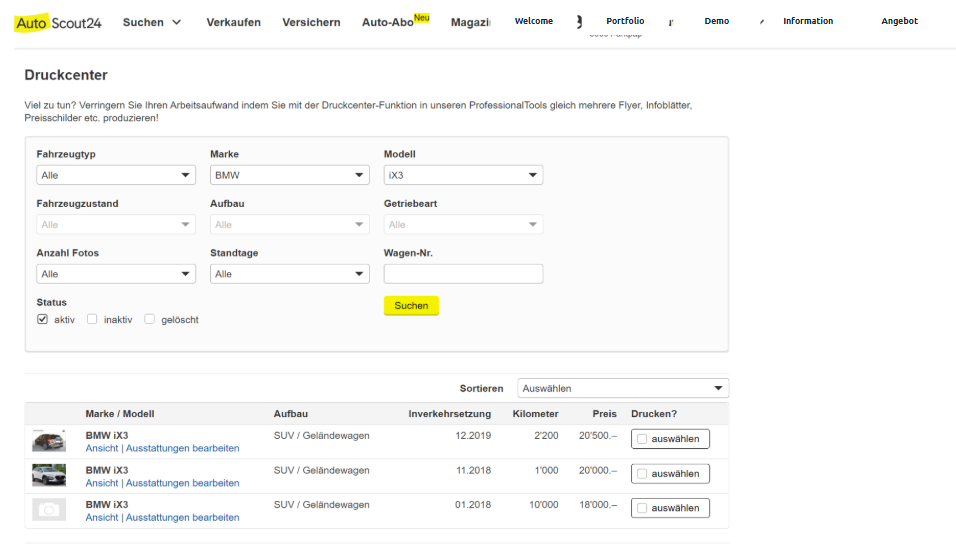The width and height of the screenshot is (956, 544).
Task: Open Ansicht link for the 01.2018 car
Action: (x=102, y=517)
